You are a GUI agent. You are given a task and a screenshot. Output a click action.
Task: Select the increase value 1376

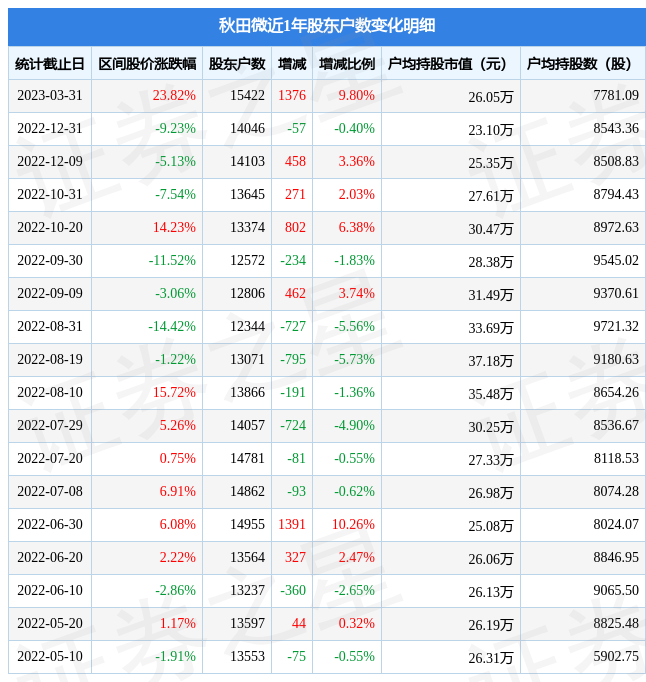click(x=292, y=95)
